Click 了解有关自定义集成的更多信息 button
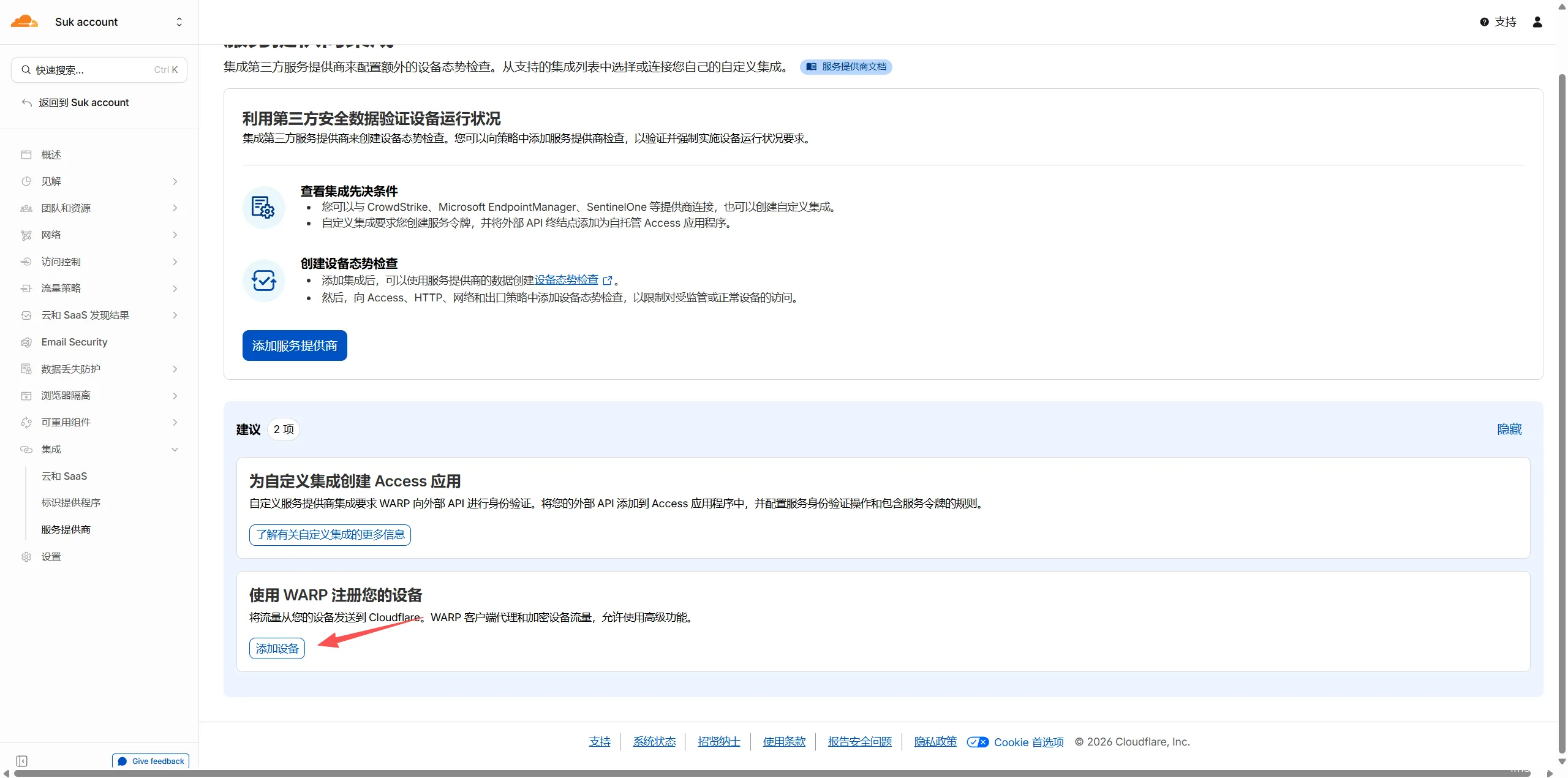 (330, 535)
